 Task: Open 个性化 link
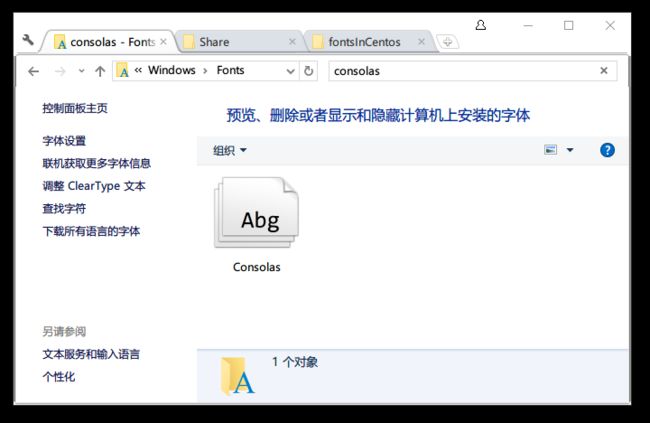(x=59, y=377)
